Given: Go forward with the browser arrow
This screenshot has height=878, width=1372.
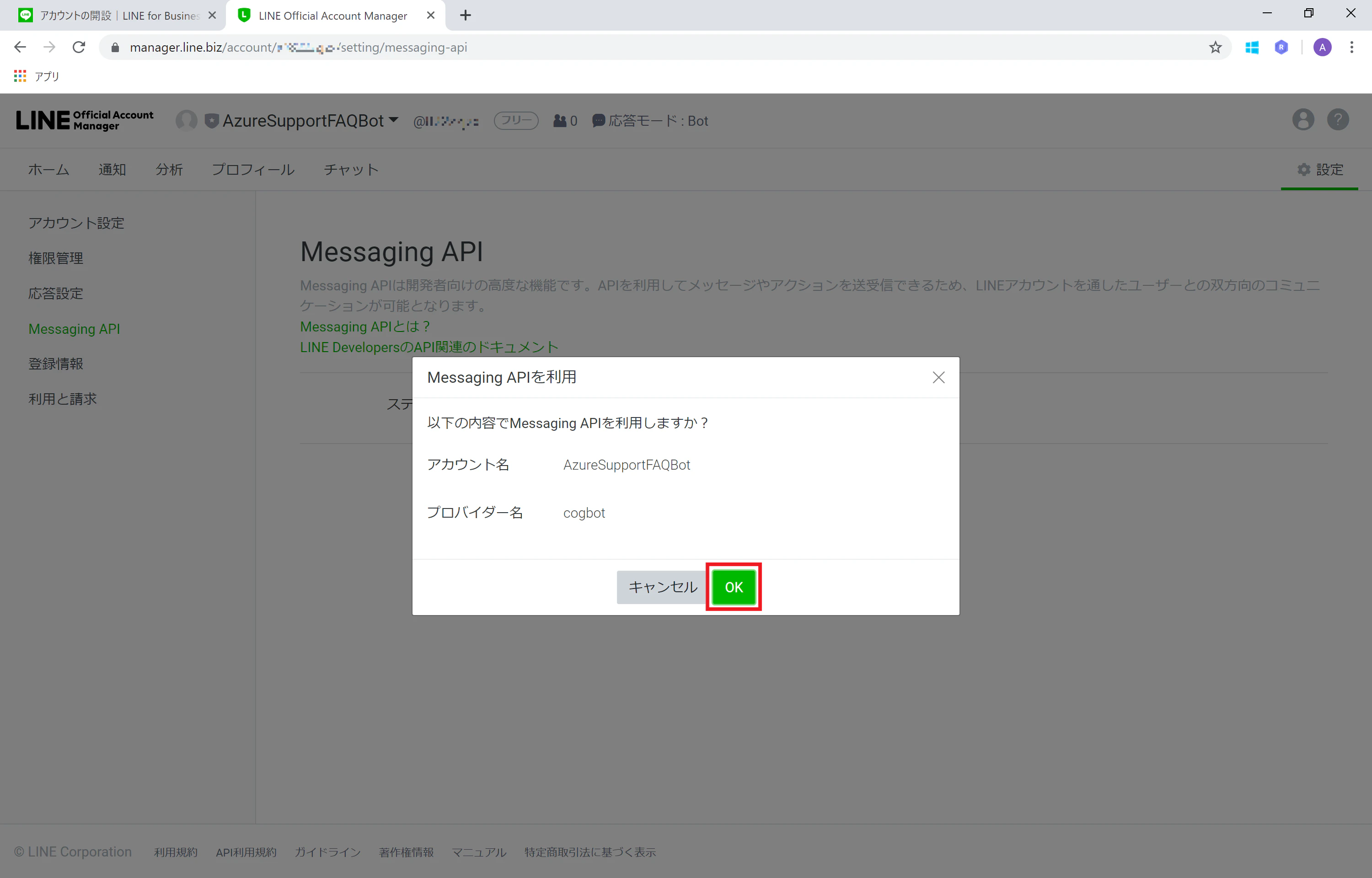Looking at the screenshot, I should coord(49,47).
